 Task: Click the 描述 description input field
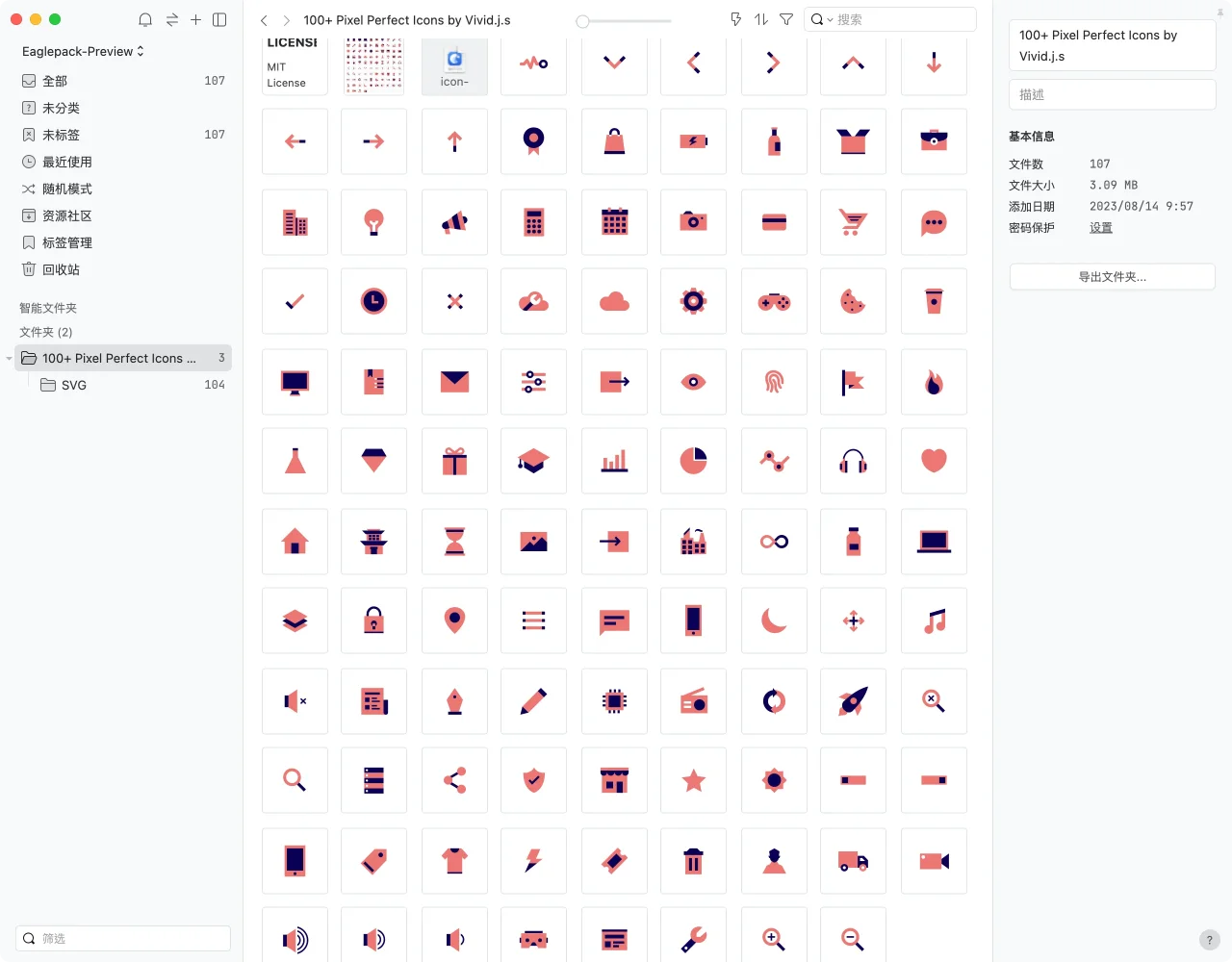point(1112,94)
